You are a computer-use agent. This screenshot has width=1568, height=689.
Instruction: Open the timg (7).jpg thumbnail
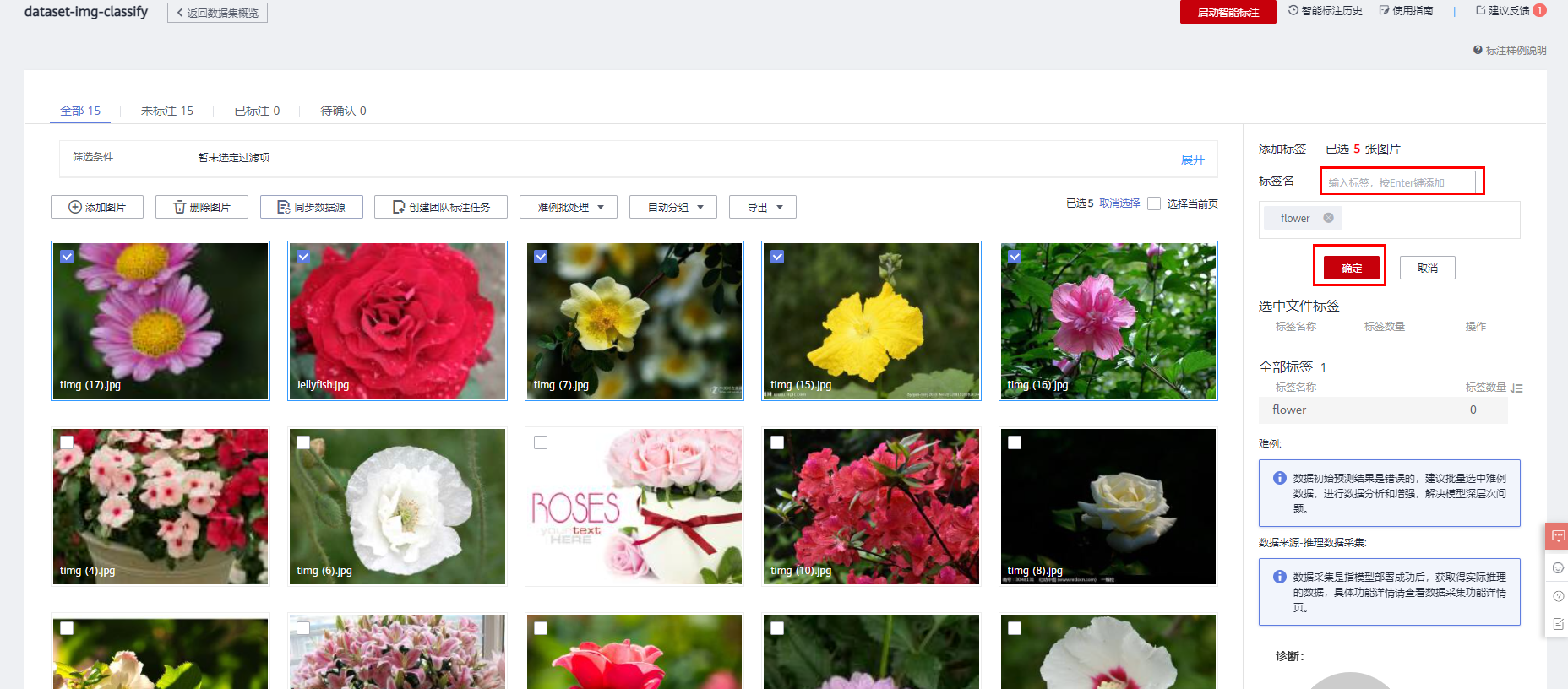pos(634,321)
